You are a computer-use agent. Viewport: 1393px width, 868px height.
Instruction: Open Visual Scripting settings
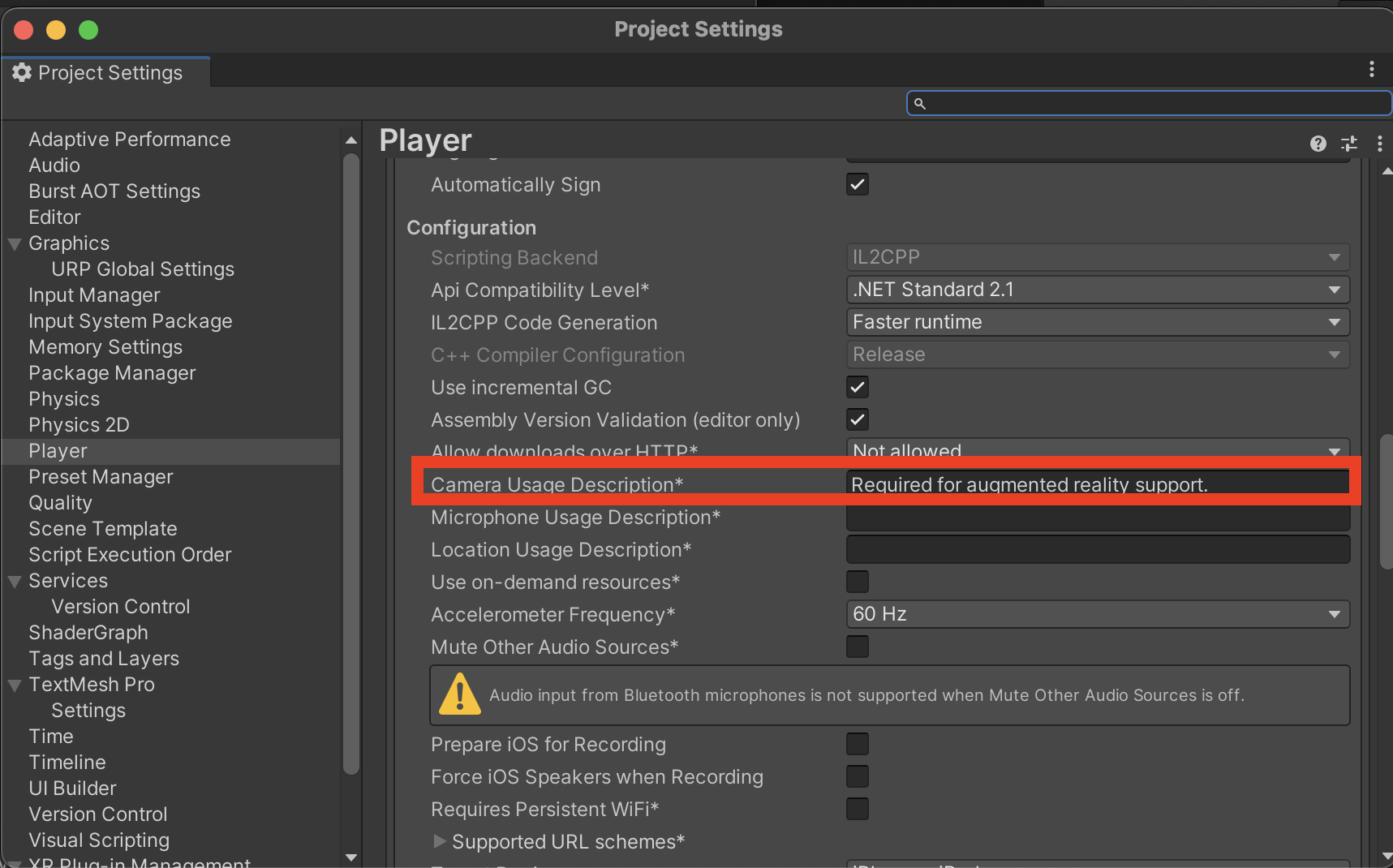[99, 840]
